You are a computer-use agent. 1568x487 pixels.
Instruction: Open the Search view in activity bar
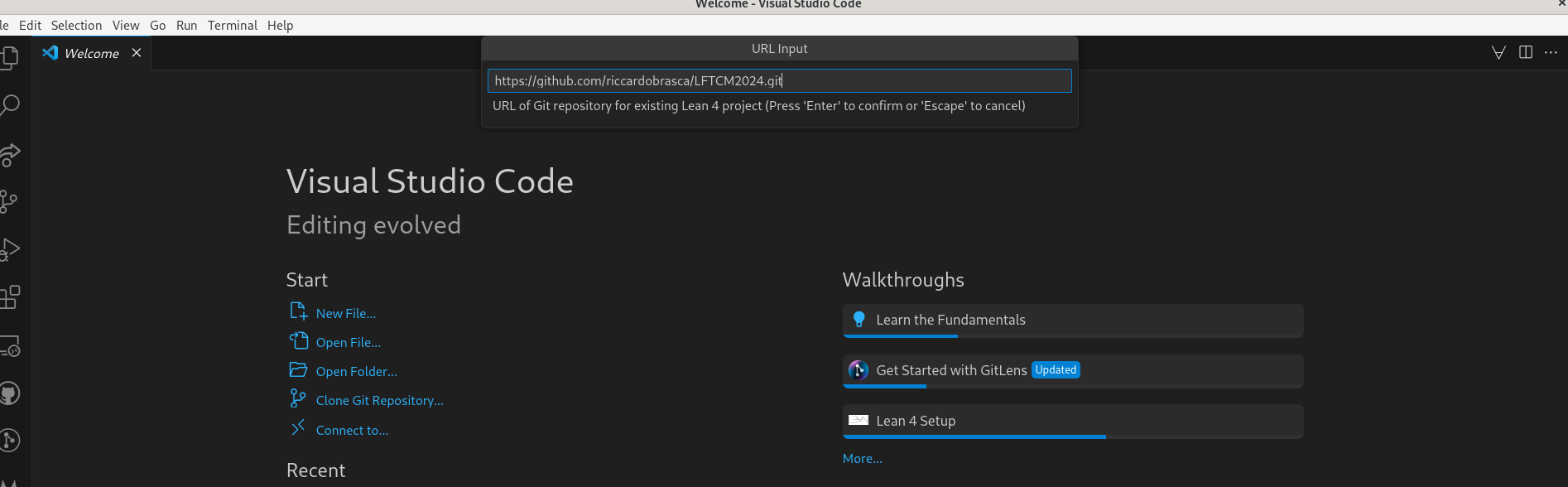click(x=9, y=105)
